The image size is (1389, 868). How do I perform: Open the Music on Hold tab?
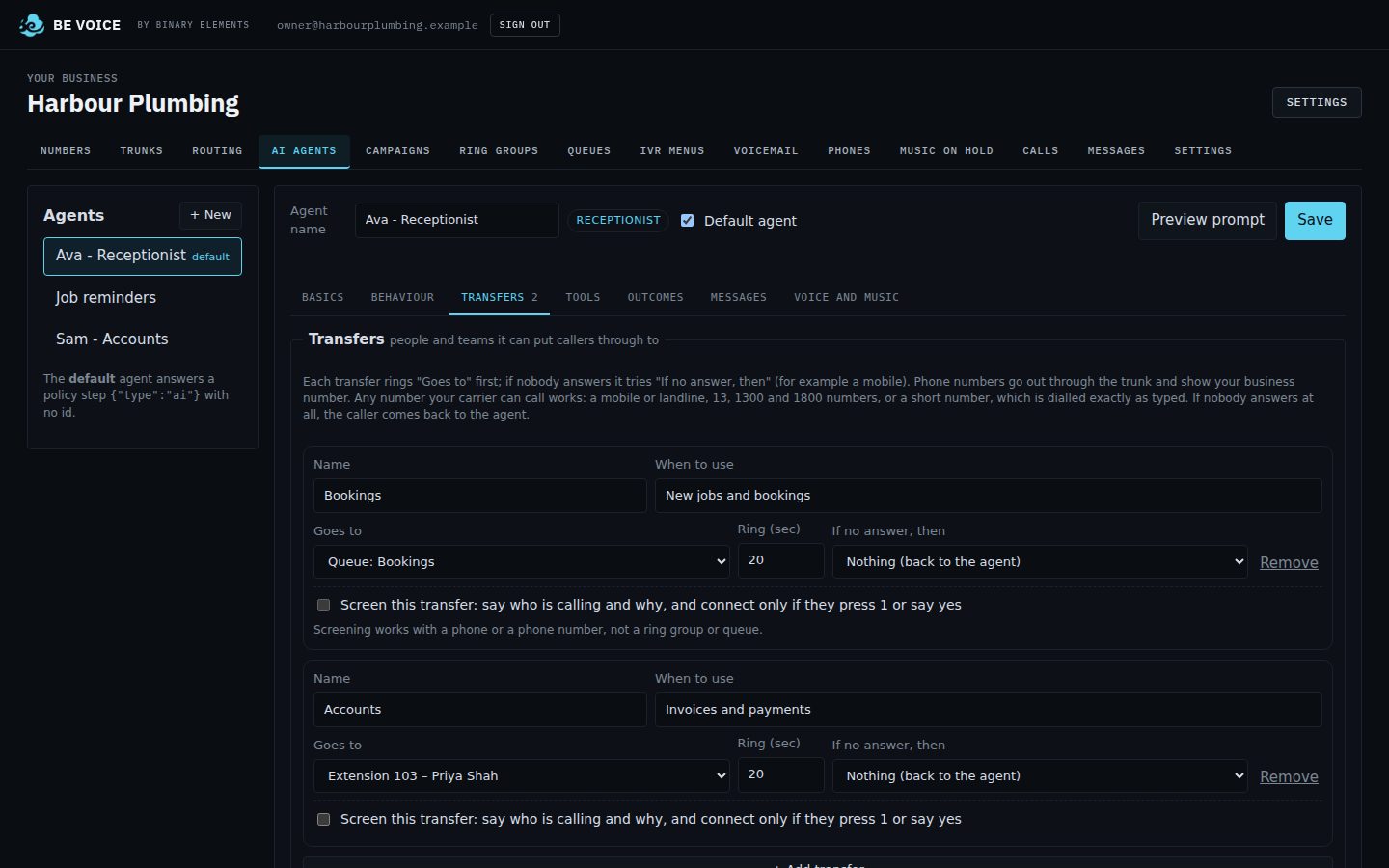pyautogui.click(x=946, y=151)
